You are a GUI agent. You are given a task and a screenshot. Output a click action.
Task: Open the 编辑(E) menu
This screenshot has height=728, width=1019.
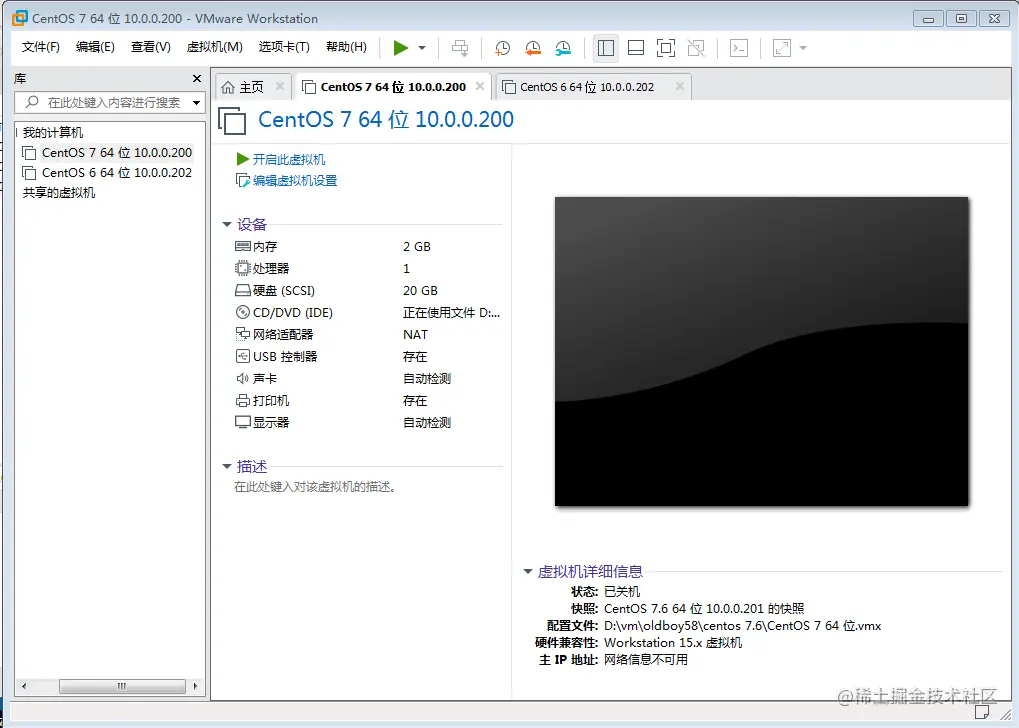click(95, 47)
